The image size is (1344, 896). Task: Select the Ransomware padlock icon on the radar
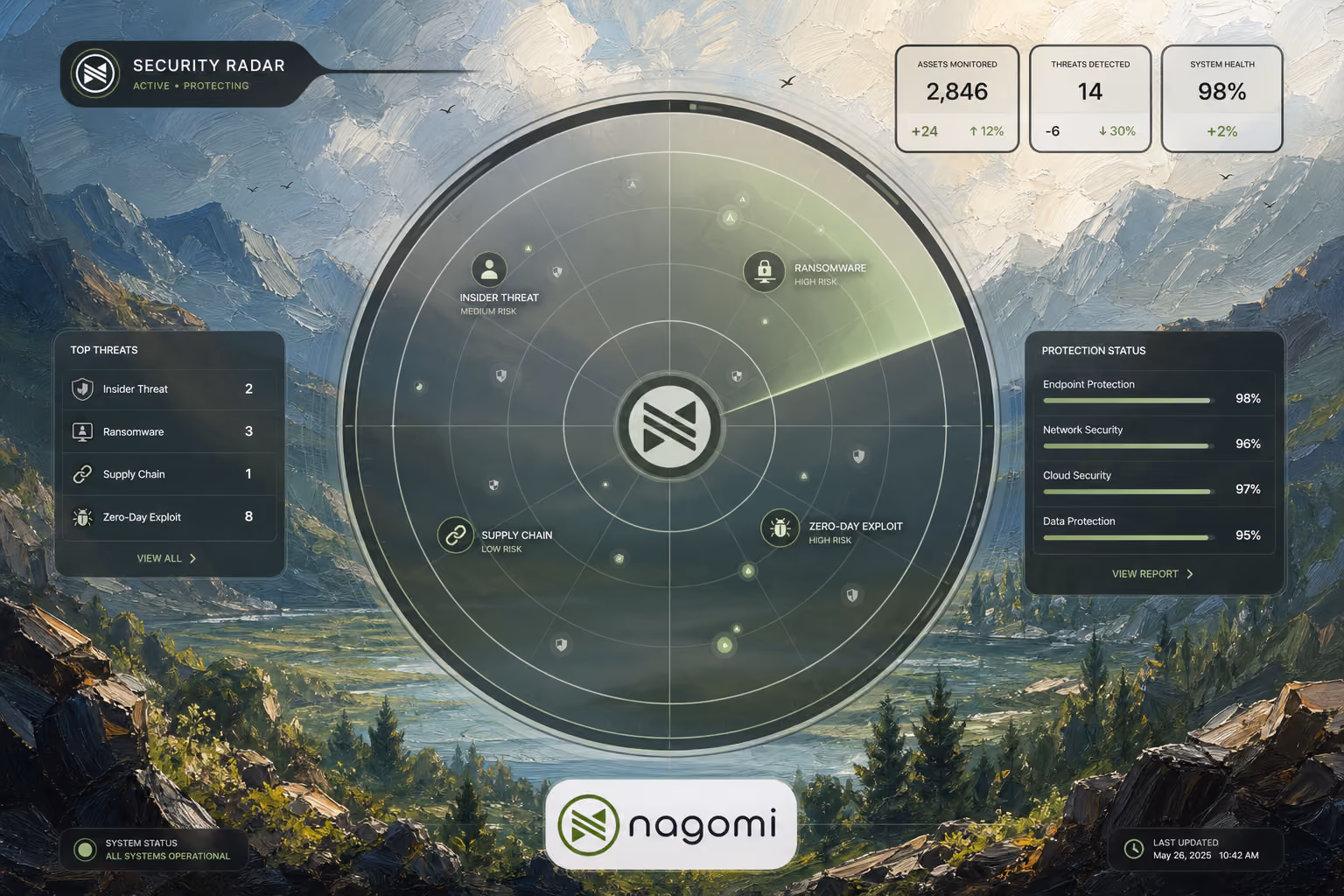[764, 270]
